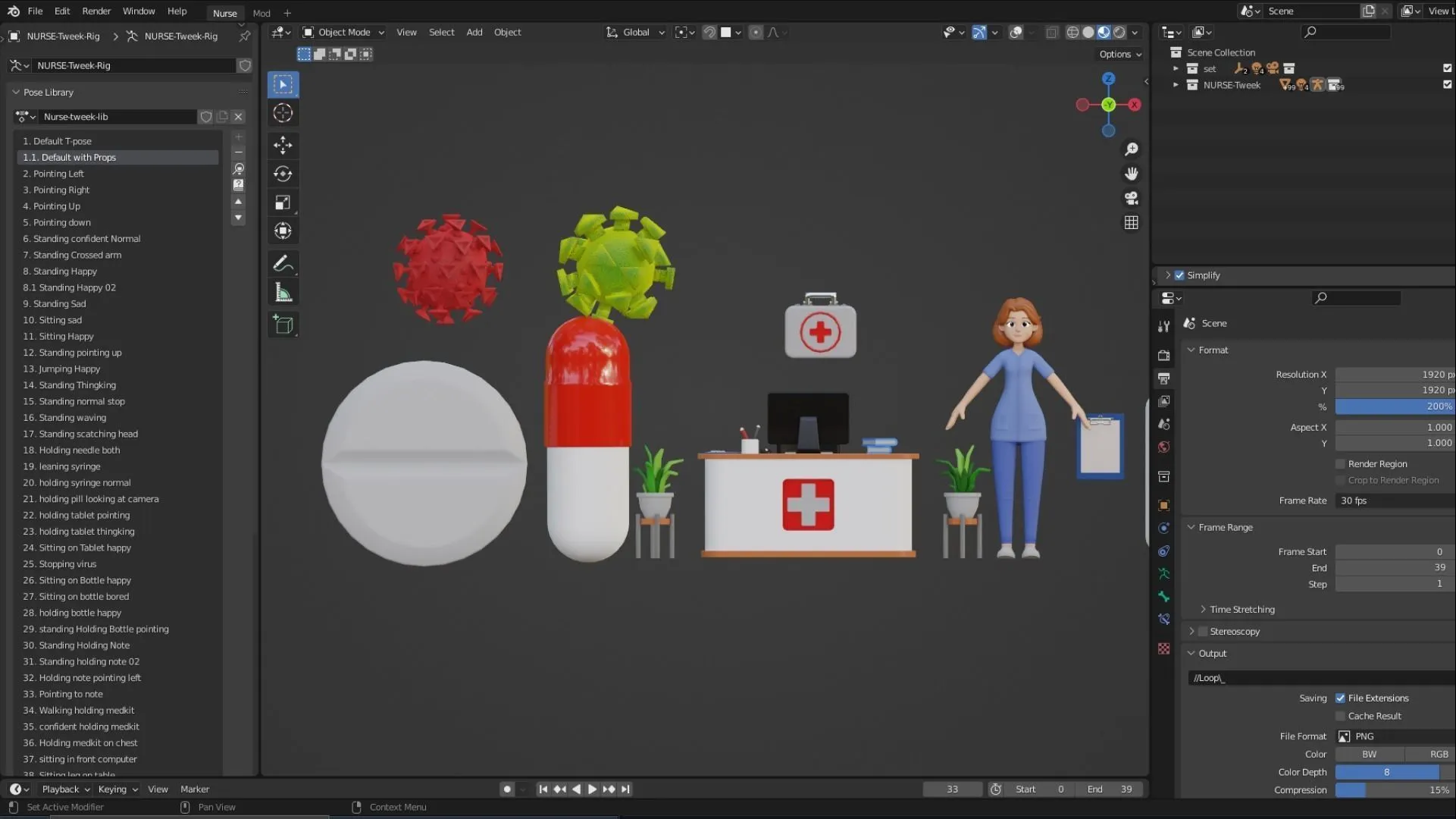Image resolution: width=1456 pixels, height=819 pixels.
Task: Select the Scale tool
Action: pyautogui.click(x=282, y=202)
